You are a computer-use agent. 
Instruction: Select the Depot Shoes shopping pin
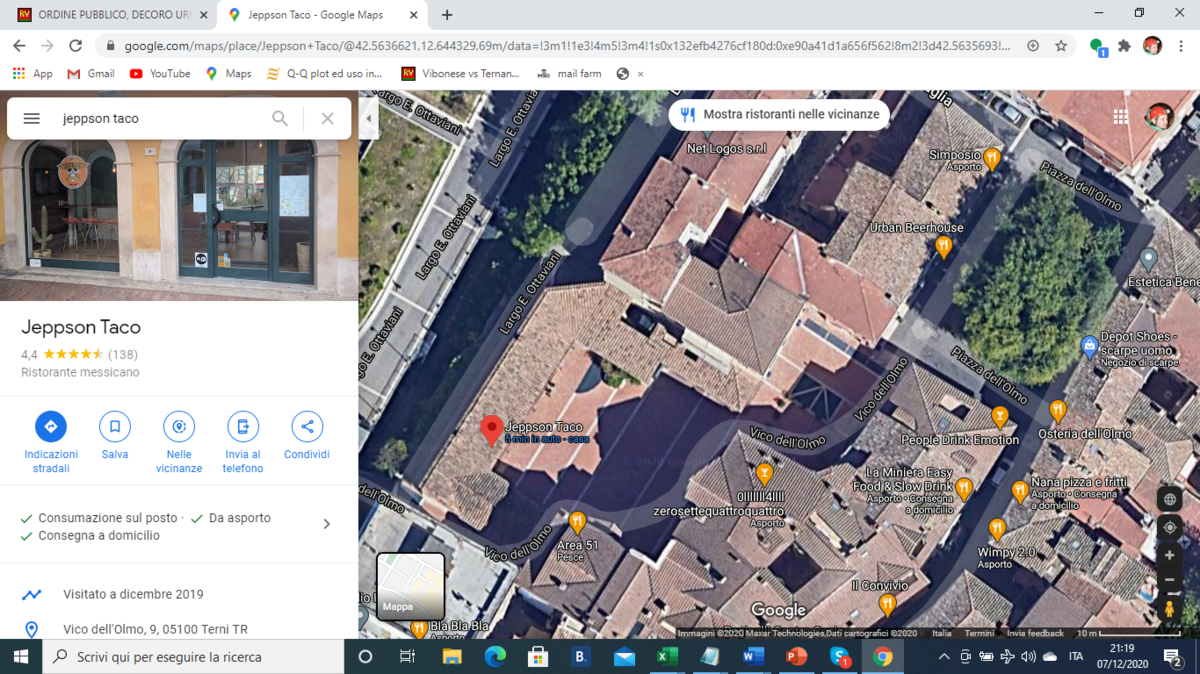[x=1090, y=347]
